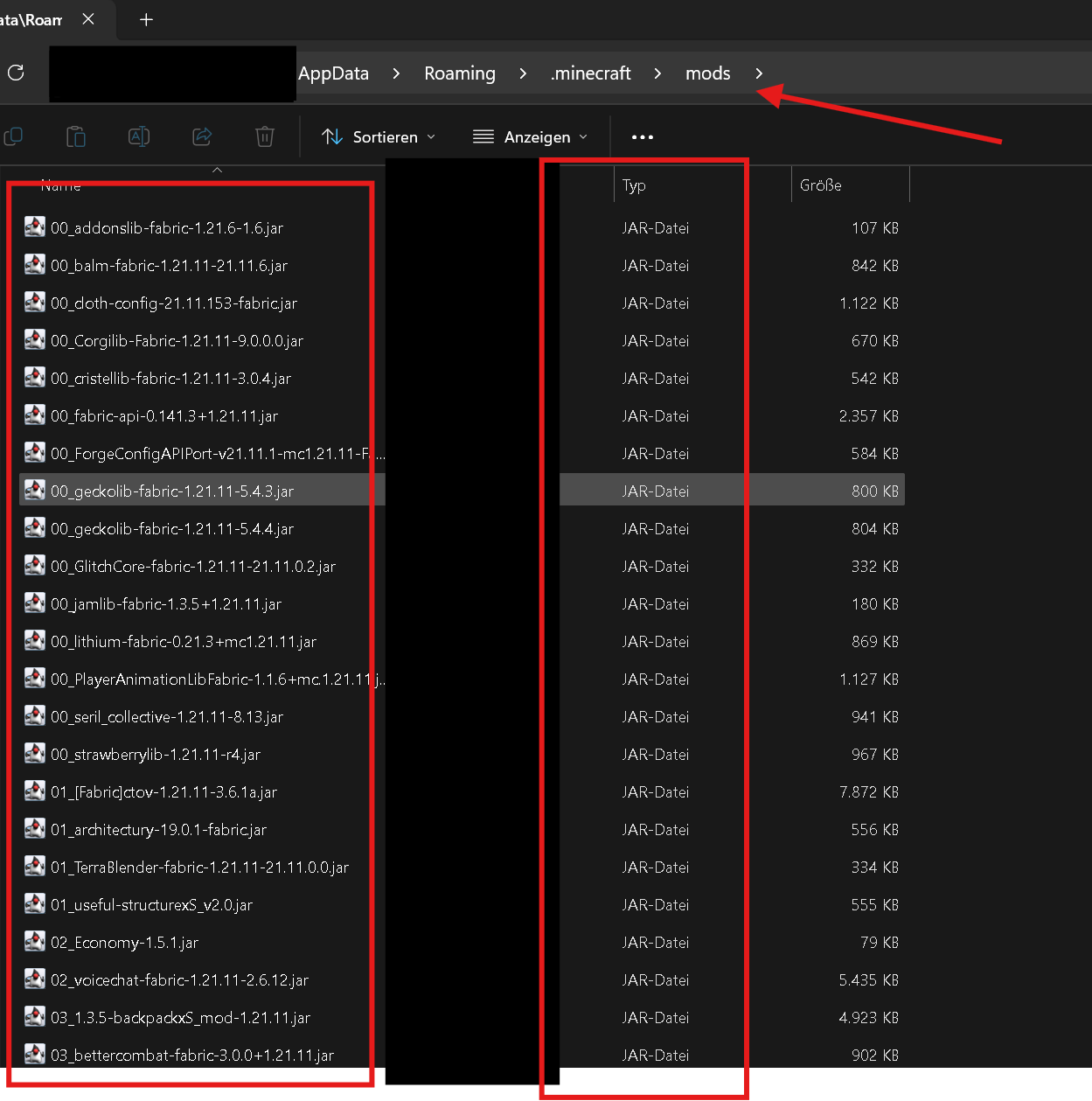Select 03_bettercombat-fabric-3.0.0+1.21.11.jar file
The height and width of the screenshot is (1101, 1092).
192,1056
